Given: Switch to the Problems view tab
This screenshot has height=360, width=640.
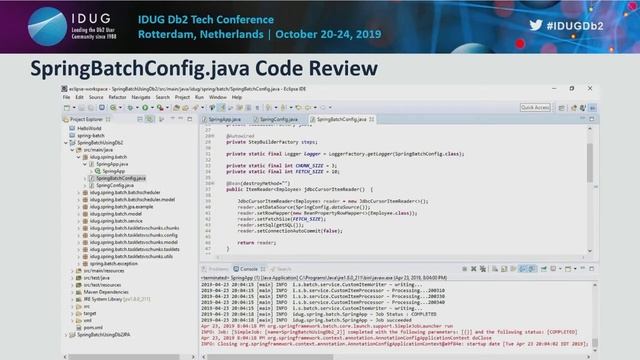Looking at the screenshot, I should [215, 269].
